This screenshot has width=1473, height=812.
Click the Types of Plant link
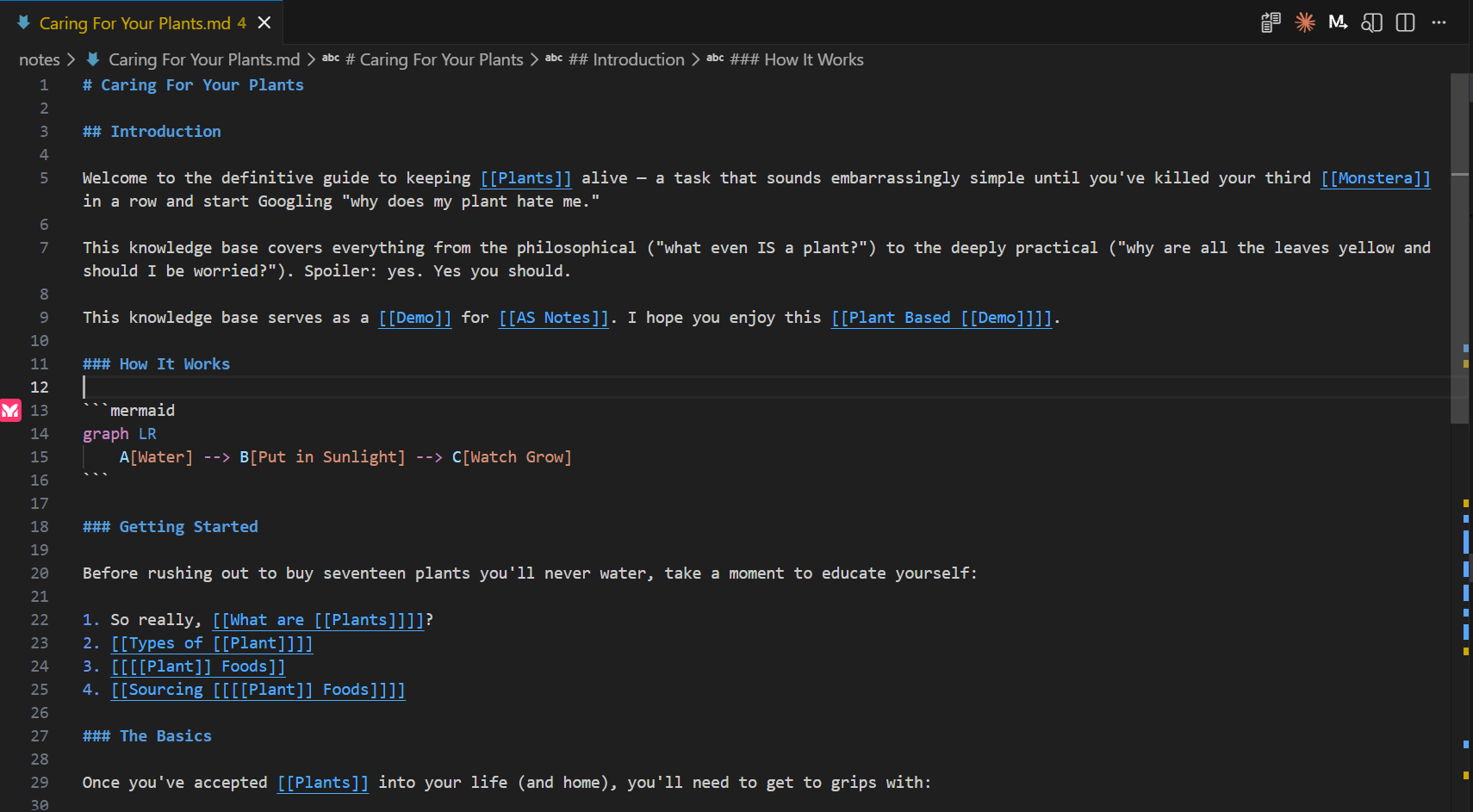point(211,642)
